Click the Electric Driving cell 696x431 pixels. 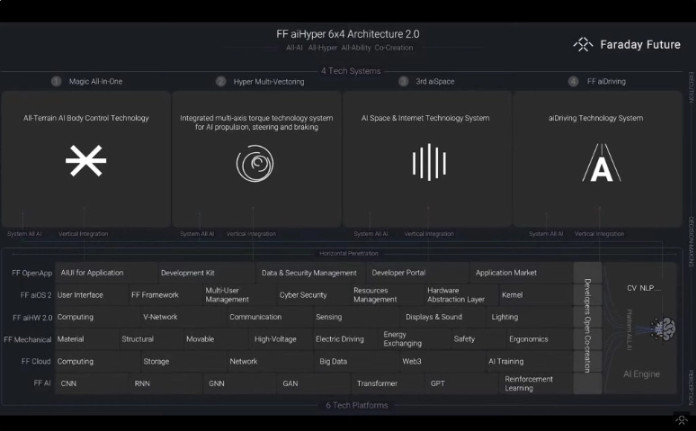345,340
